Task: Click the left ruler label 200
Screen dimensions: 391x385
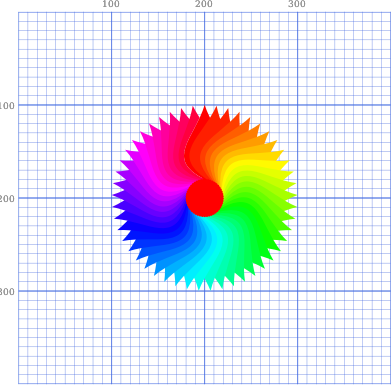Action: 7,198
